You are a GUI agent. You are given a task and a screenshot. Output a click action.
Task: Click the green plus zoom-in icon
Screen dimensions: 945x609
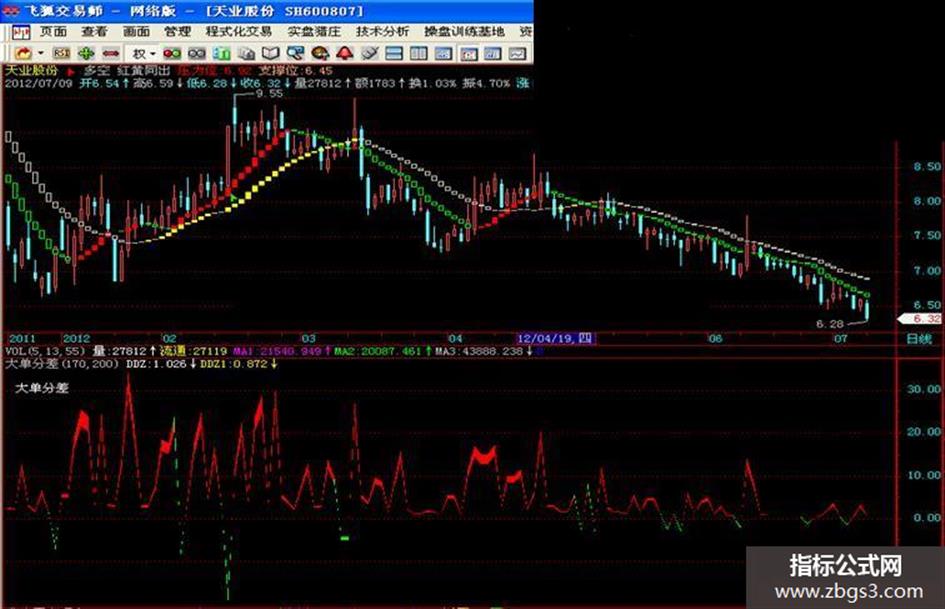[86, 54]
